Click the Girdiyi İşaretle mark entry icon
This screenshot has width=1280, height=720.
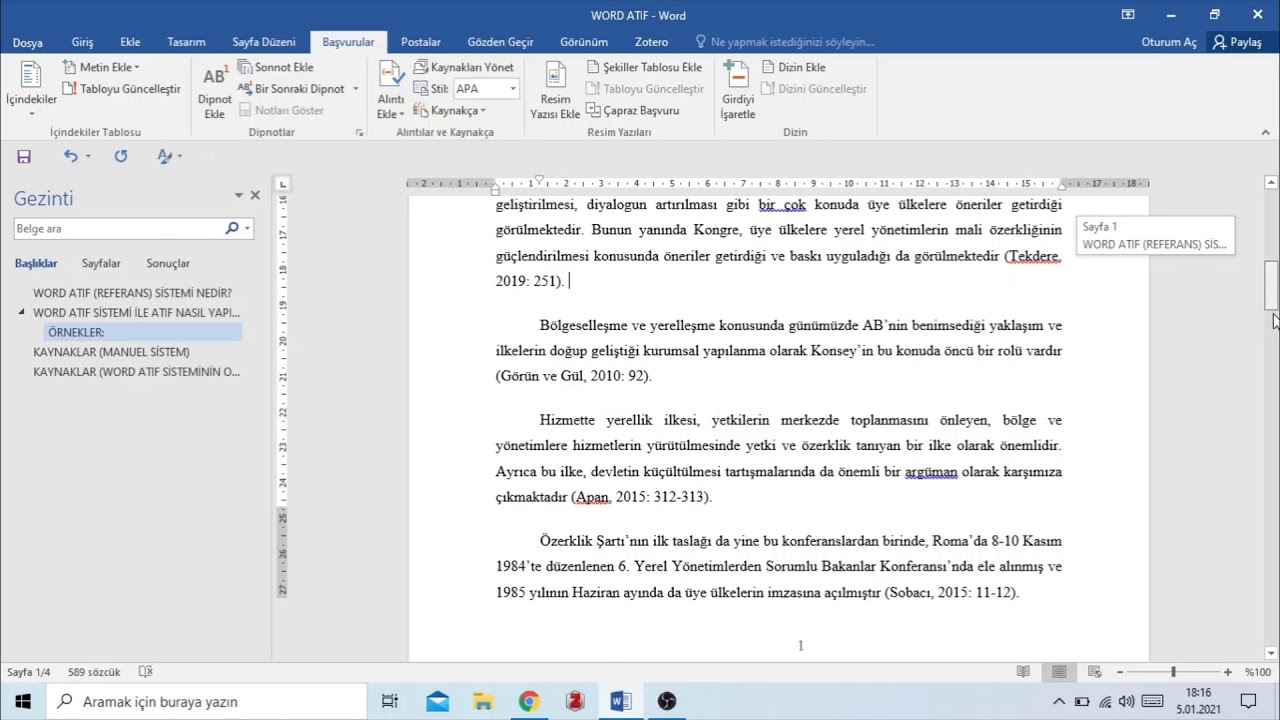pos(737,75)
